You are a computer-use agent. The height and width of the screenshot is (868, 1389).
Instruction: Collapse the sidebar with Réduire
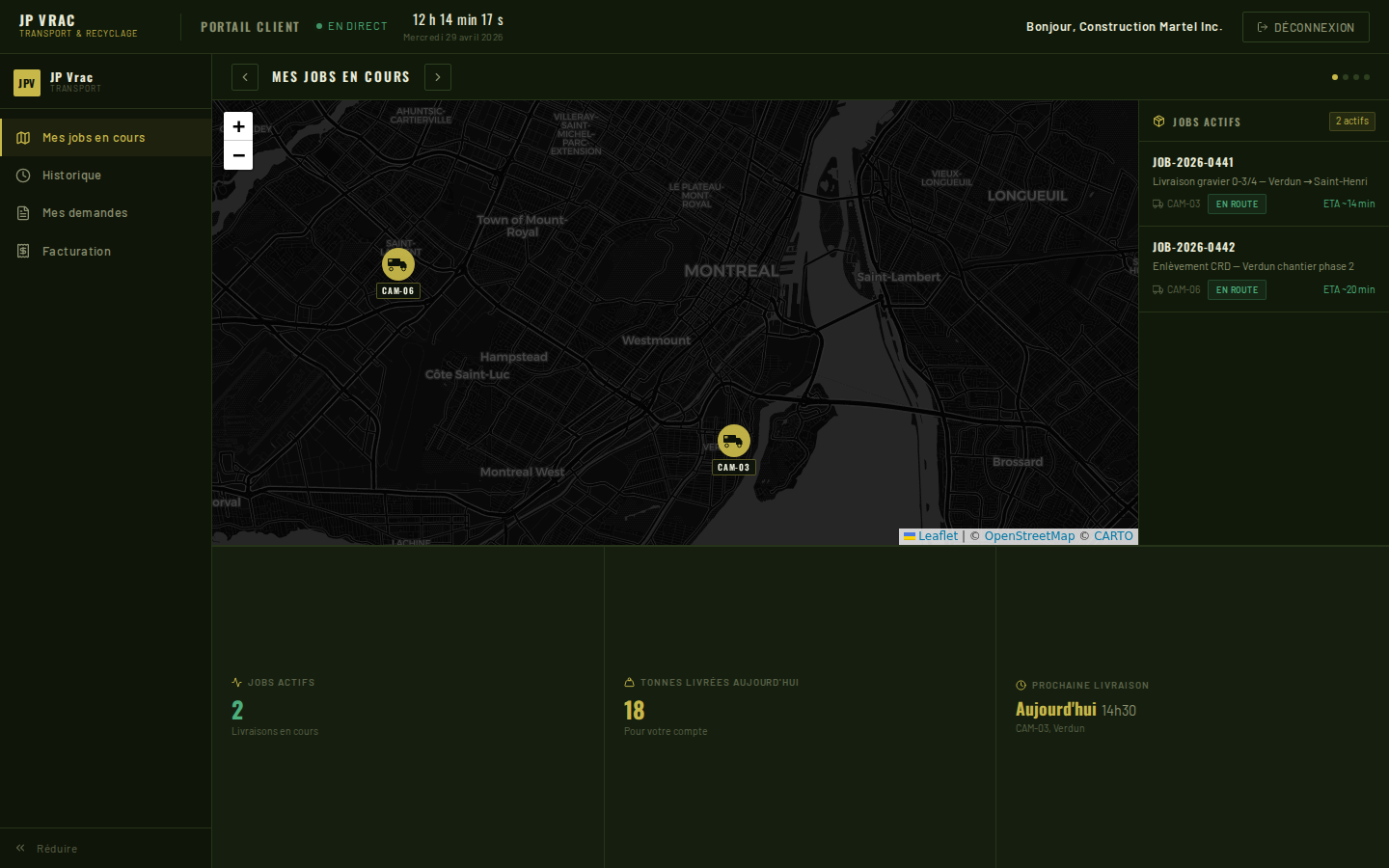[46, 849]
